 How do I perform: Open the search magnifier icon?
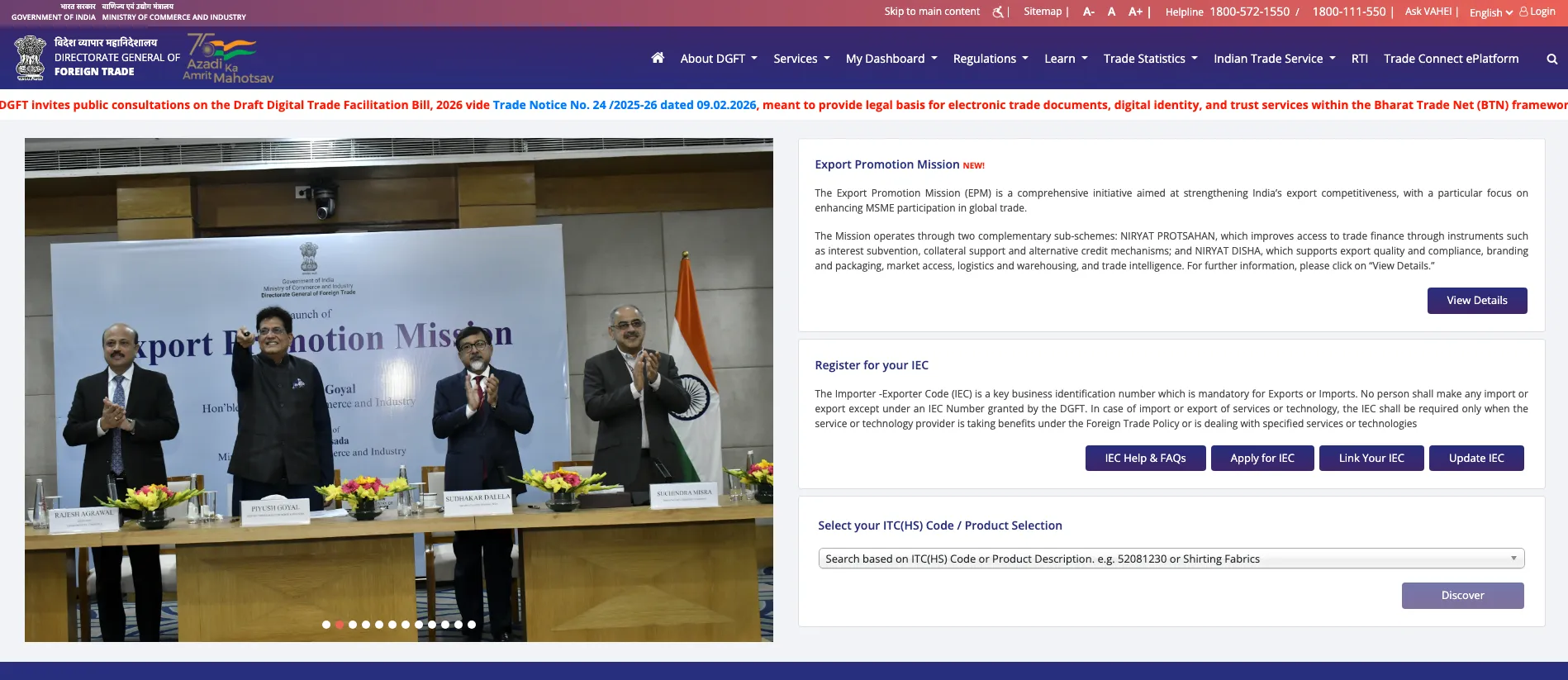click(1551, 59)
